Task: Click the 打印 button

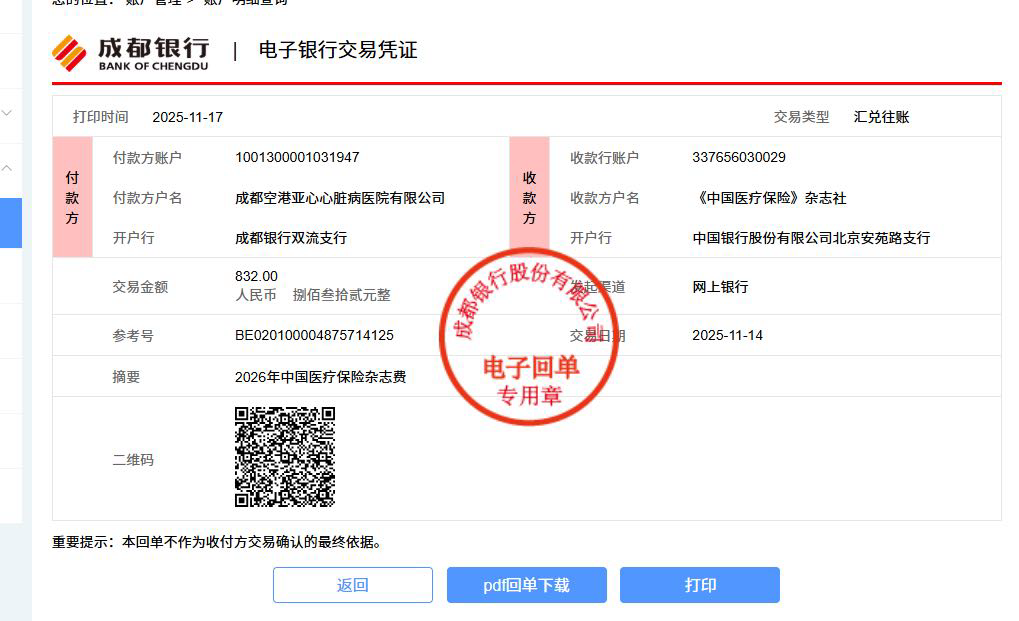Action: pyautogui.click(x=700, y=585)
